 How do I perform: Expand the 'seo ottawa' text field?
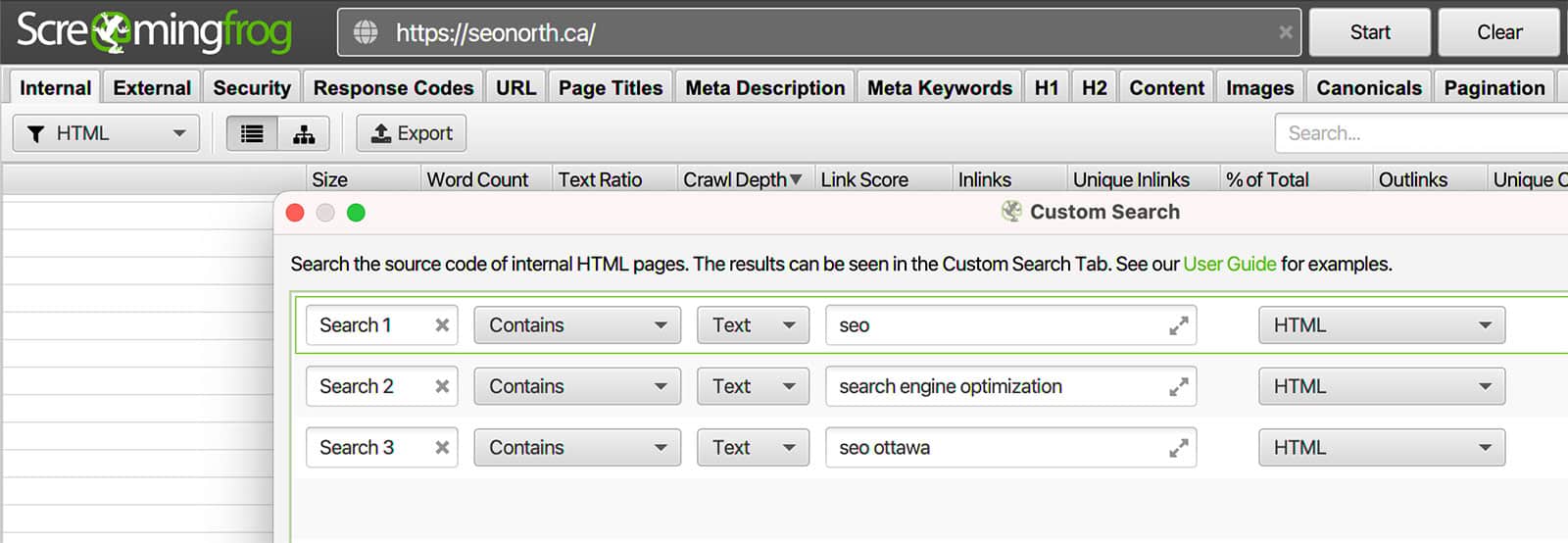click(x=1178, y=447)
